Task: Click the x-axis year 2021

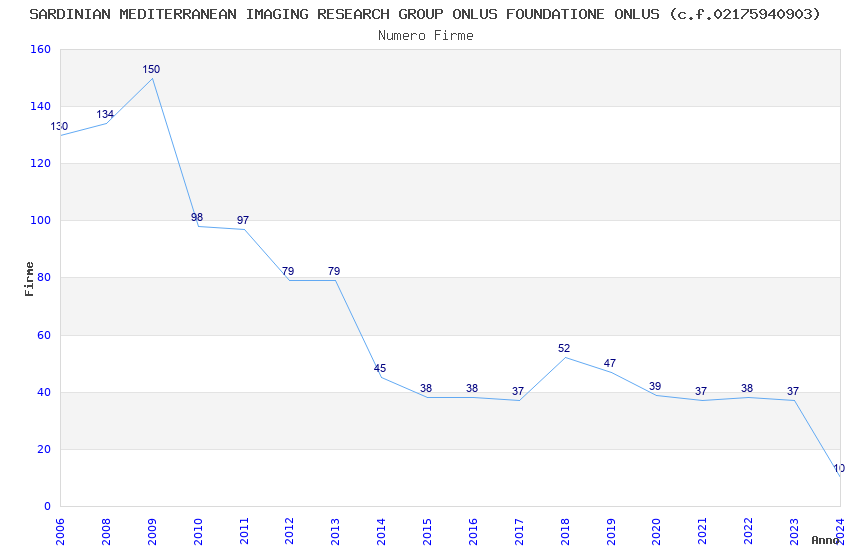Action: tap(702, 531)
